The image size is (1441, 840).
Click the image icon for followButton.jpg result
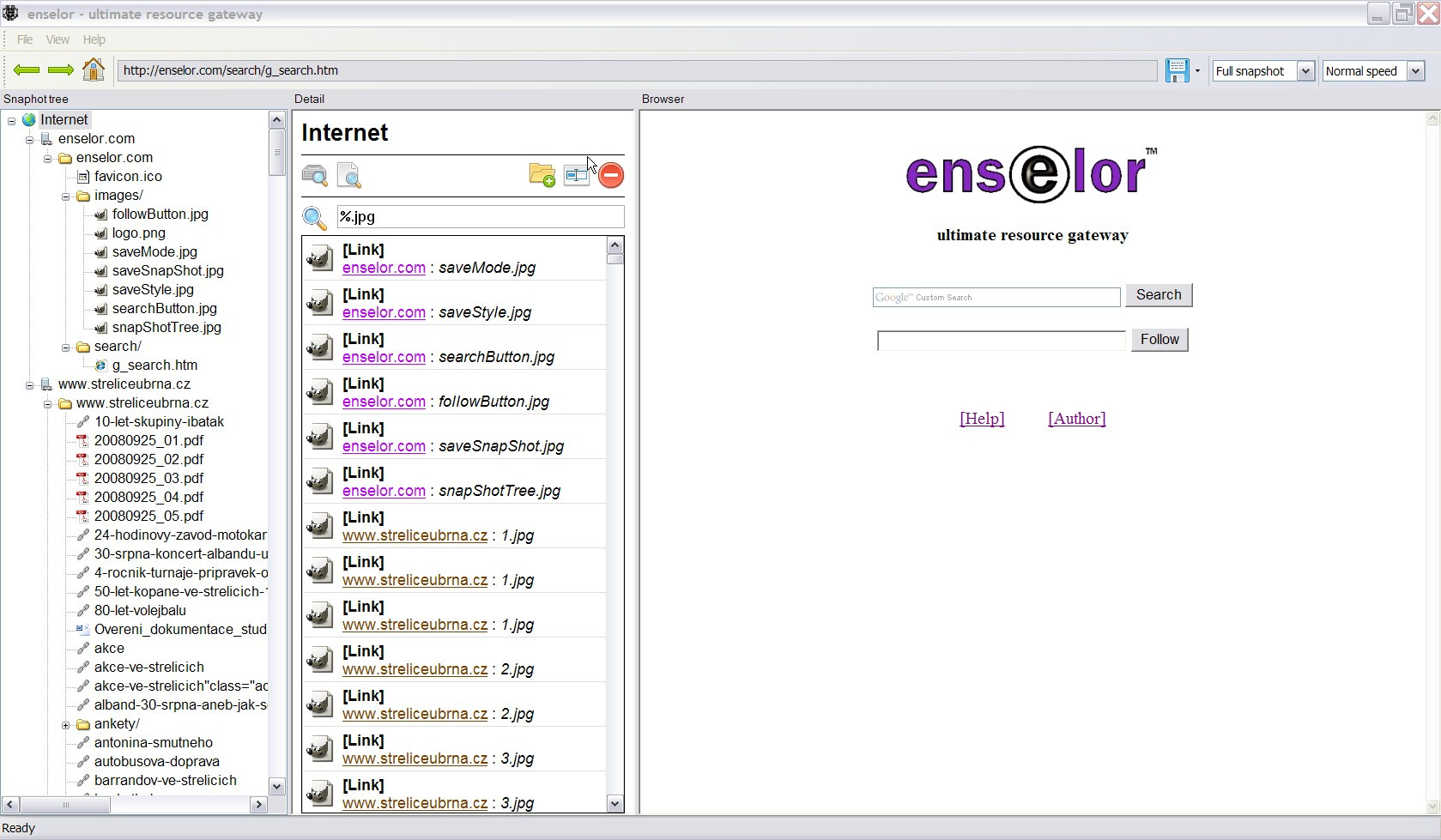(319, 392)
